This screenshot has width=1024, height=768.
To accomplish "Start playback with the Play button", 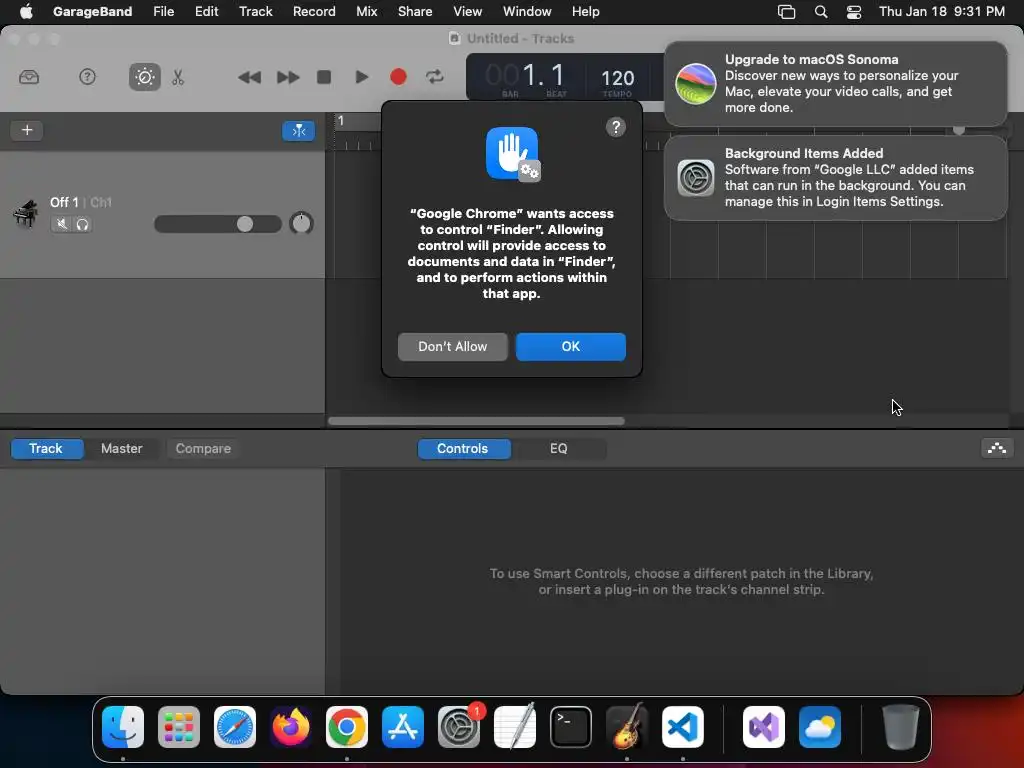I will pyautogui.click(x=361, y=77).
